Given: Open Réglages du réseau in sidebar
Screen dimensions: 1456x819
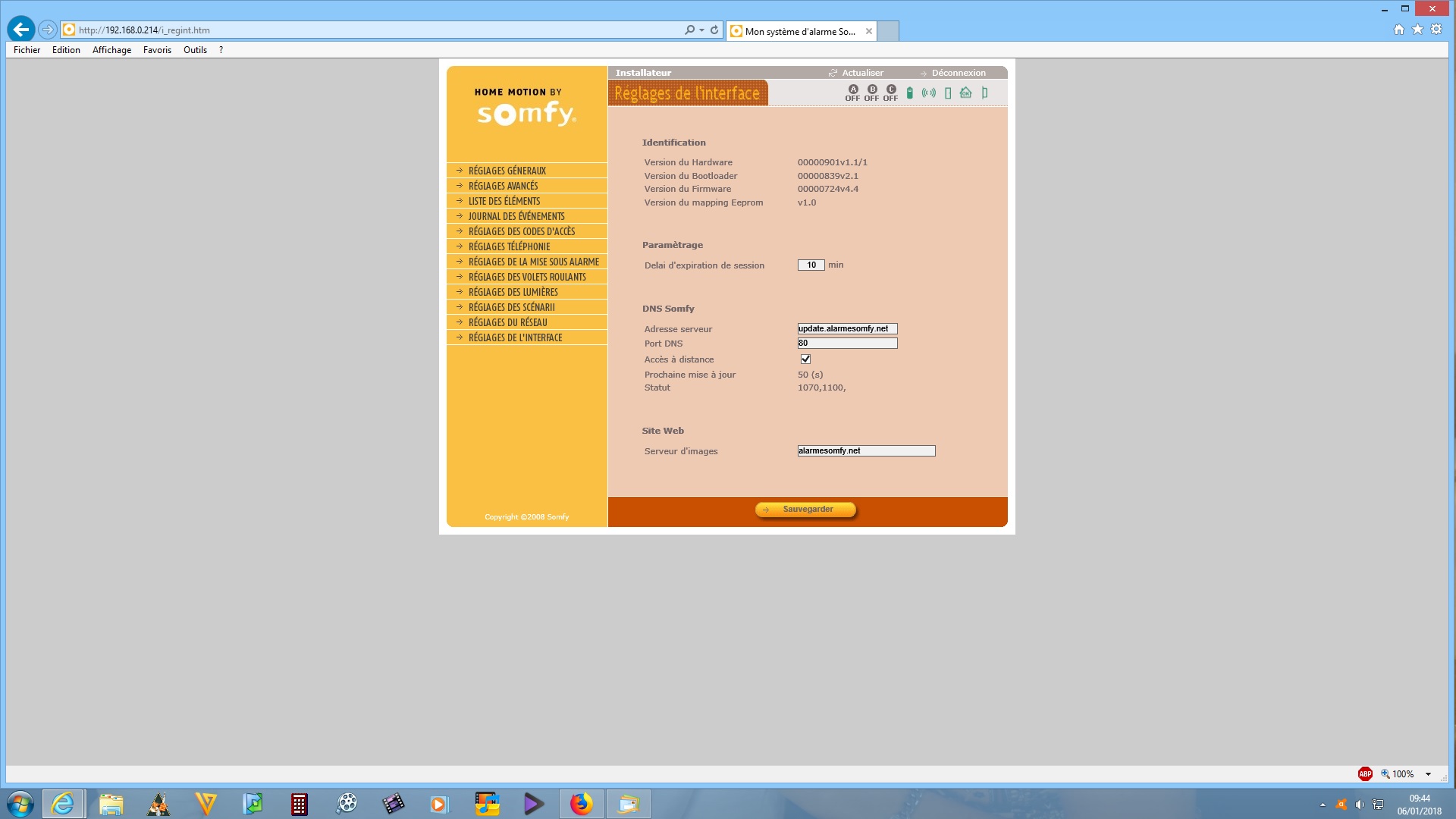Looking at the screenshot, I should click(x=507, y=322).
